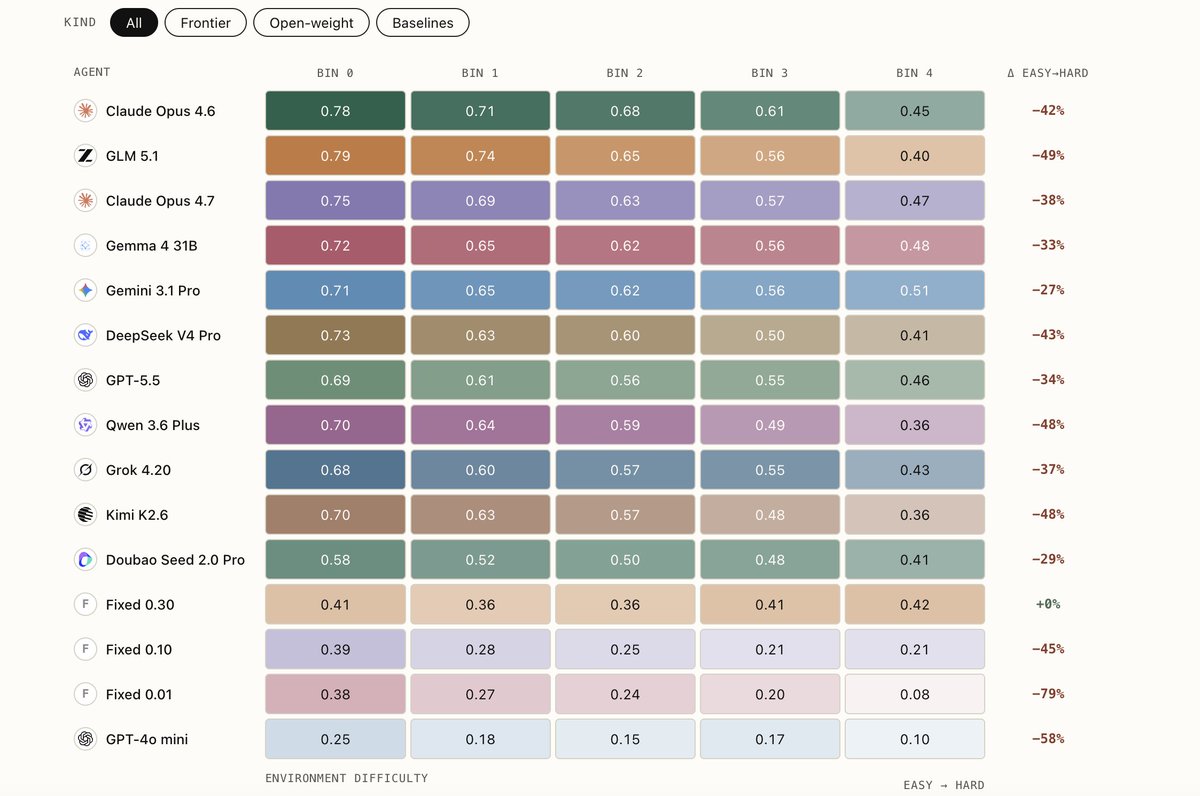Click the −27% delta for Gemini 3.1 Pro

1048,291
